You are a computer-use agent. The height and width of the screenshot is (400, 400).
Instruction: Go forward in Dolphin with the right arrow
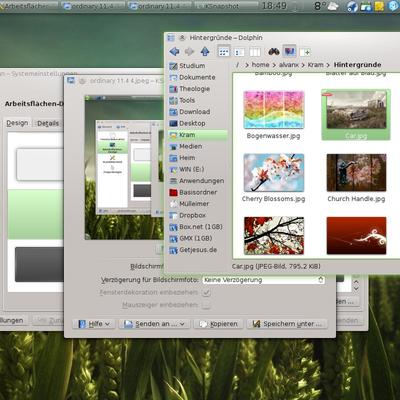click(189, 52)
